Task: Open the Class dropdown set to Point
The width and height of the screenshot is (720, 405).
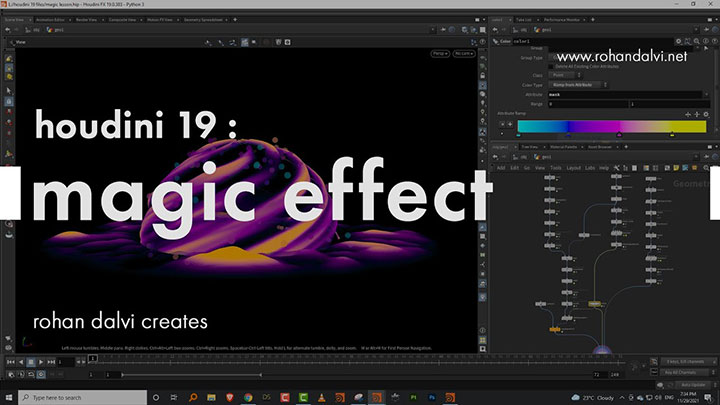Action: point(567,75)
